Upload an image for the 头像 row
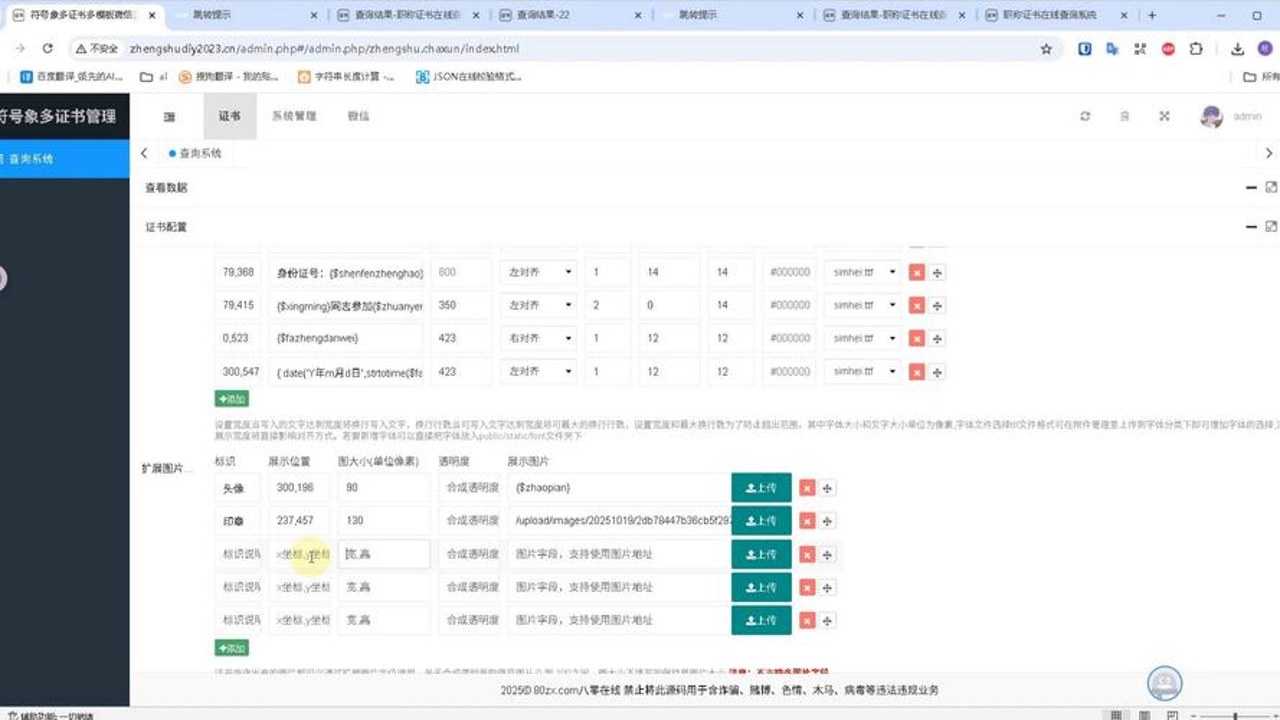 (761, 487)
